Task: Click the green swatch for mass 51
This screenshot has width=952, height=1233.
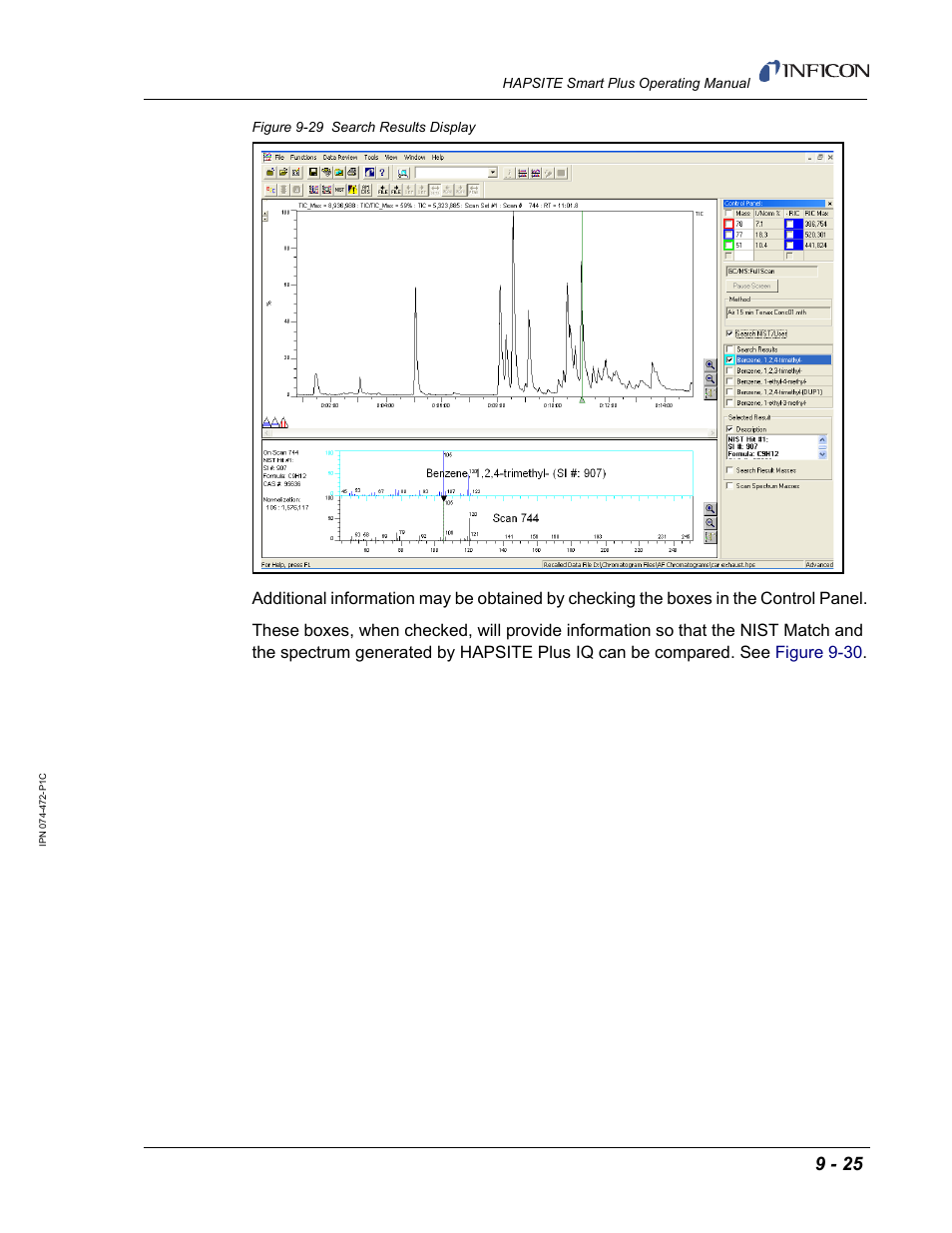Action: coord(728,245)
